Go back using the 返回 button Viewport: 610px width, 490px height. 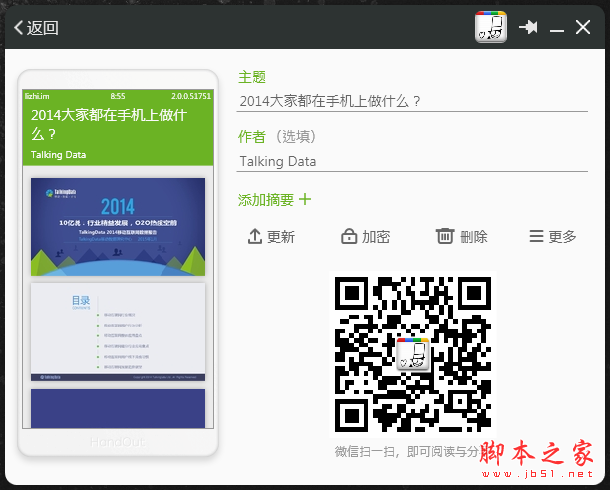(x=36, y=28)
